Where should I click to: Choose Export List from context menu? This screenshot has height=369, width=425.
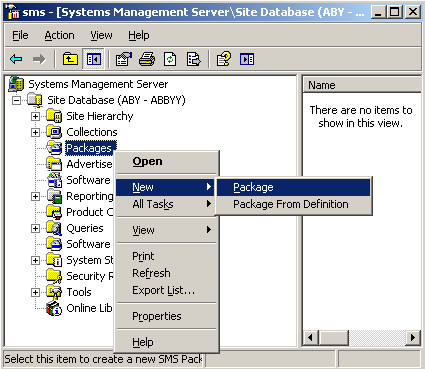coord(166,290)
